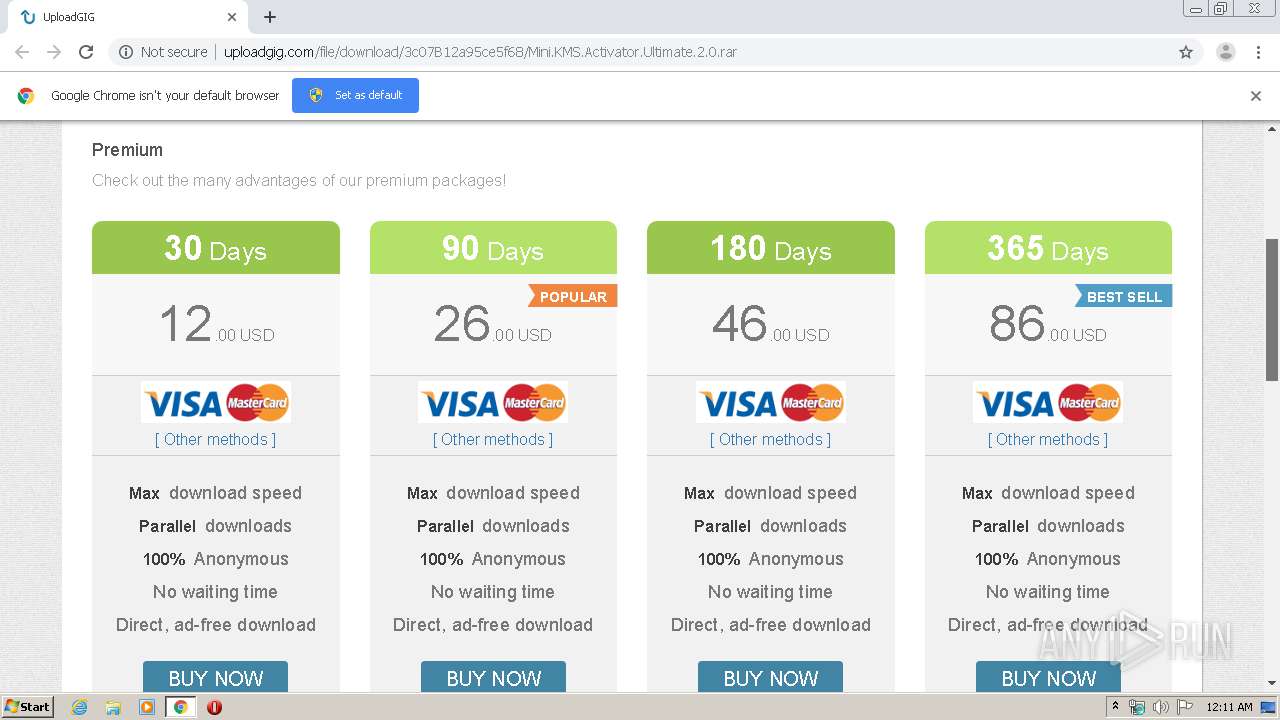Click the Visa MasterCard logo for 180 Days
Viewport: 1280px width, 720px height.
770,403
